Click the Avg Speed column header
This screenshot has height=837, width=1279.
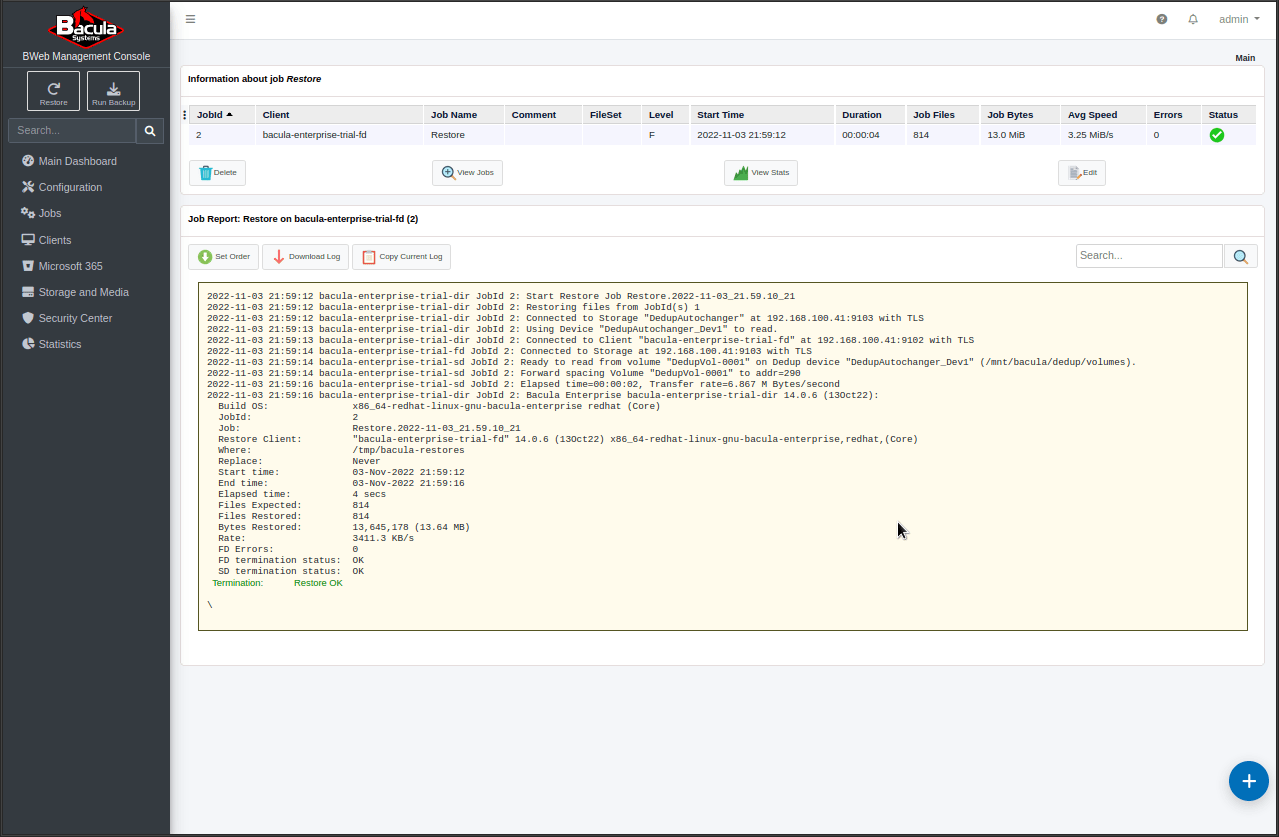(x=1103, y=115)
